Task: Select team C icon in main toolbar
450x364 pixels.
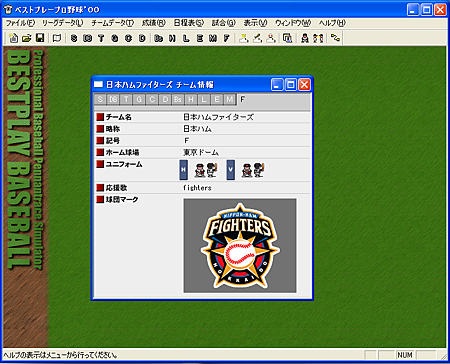Action: (128, 38)
